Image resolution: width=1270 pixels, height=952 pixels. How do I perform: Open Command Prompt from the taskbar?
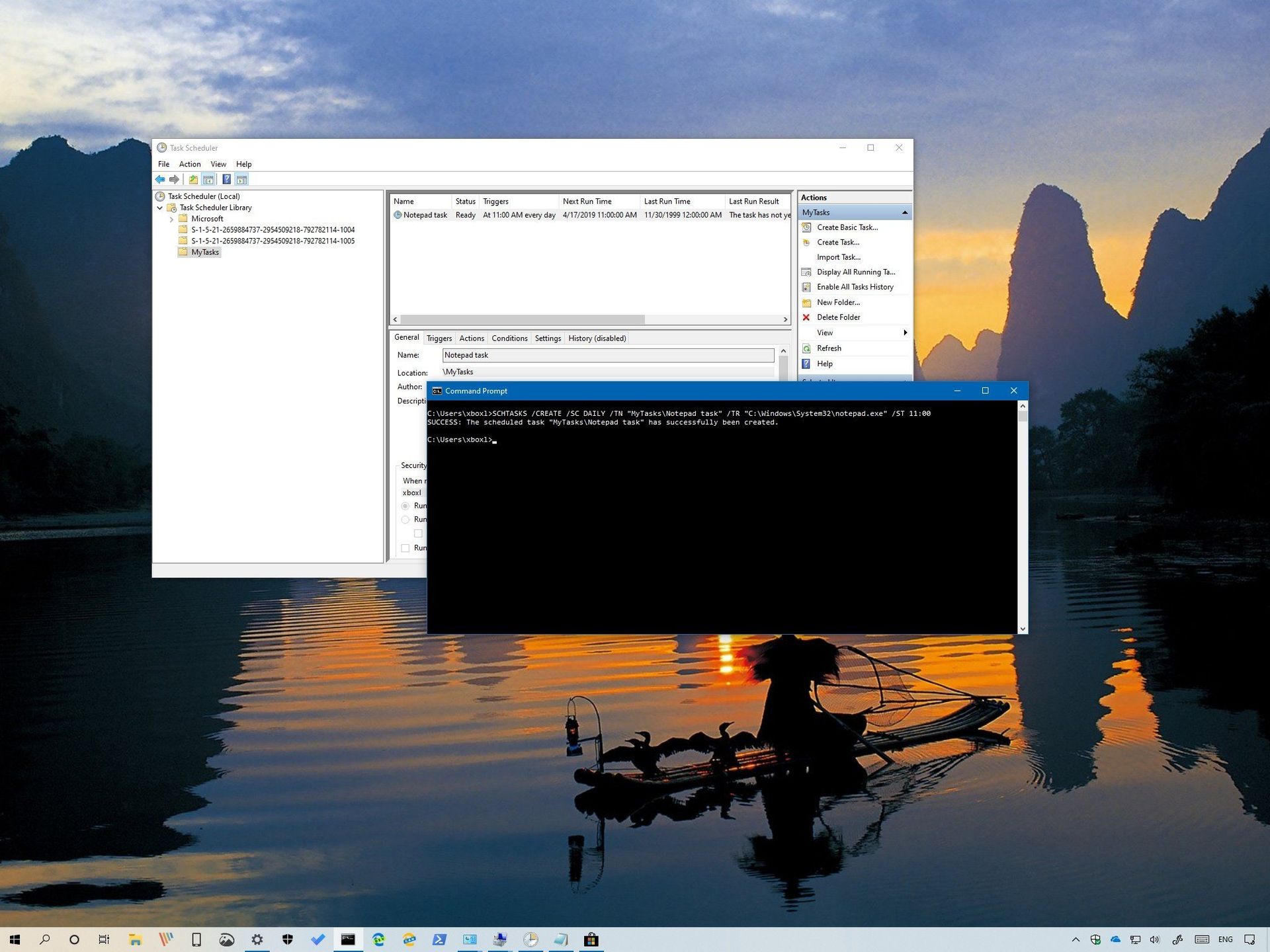tap(349, 939)
